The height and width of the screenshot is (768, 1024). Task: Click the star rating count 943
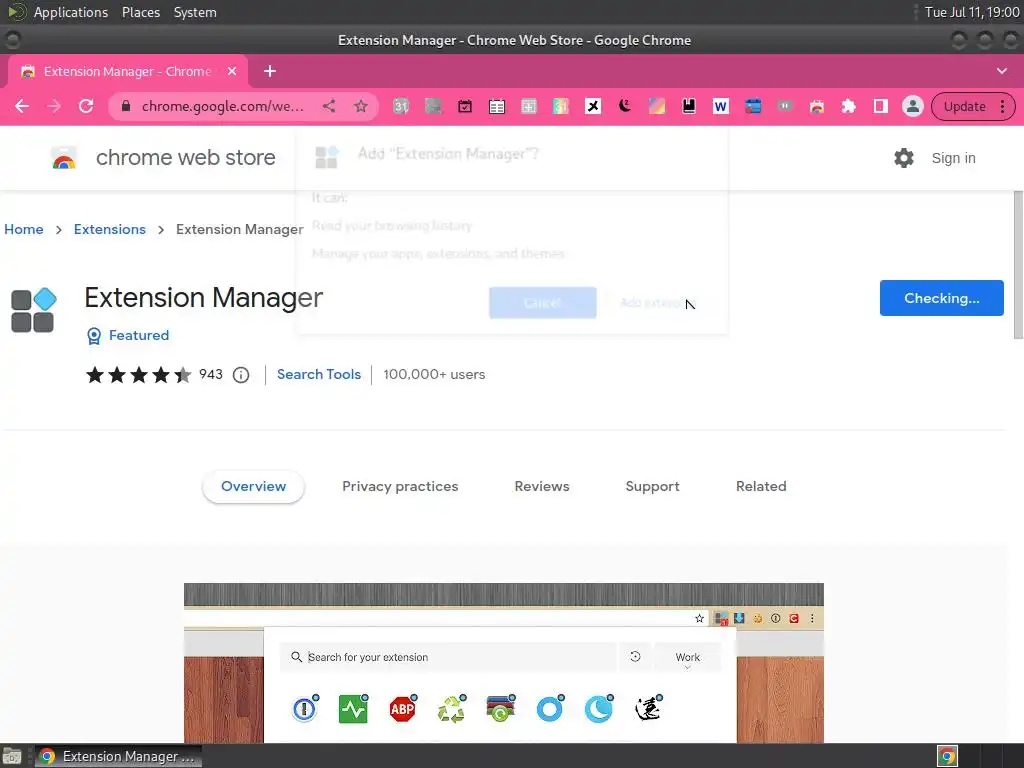(x=211, y=374)
